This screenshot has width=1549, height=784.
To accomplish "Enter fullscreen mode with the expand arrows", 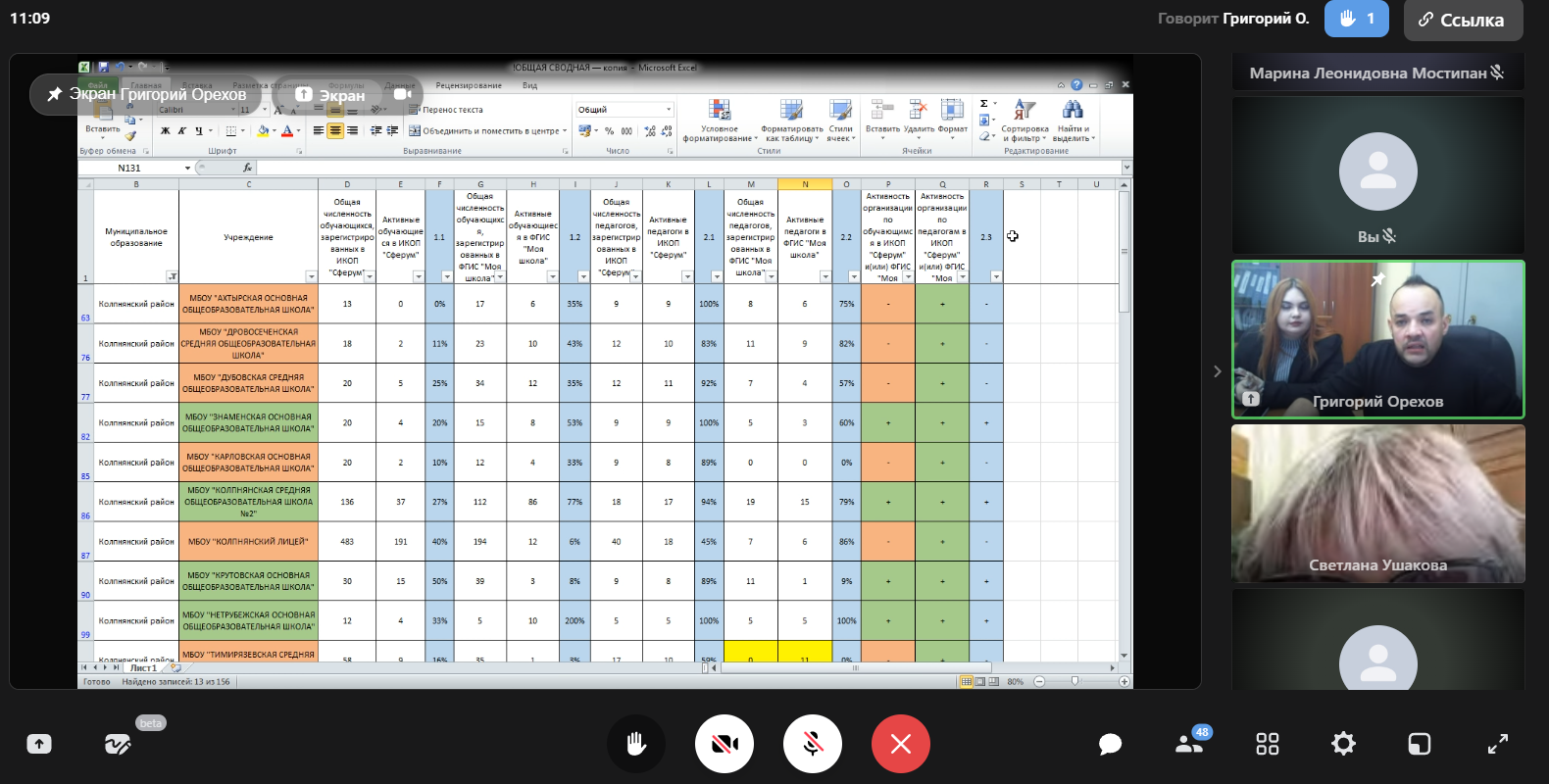I will 1497,744.
